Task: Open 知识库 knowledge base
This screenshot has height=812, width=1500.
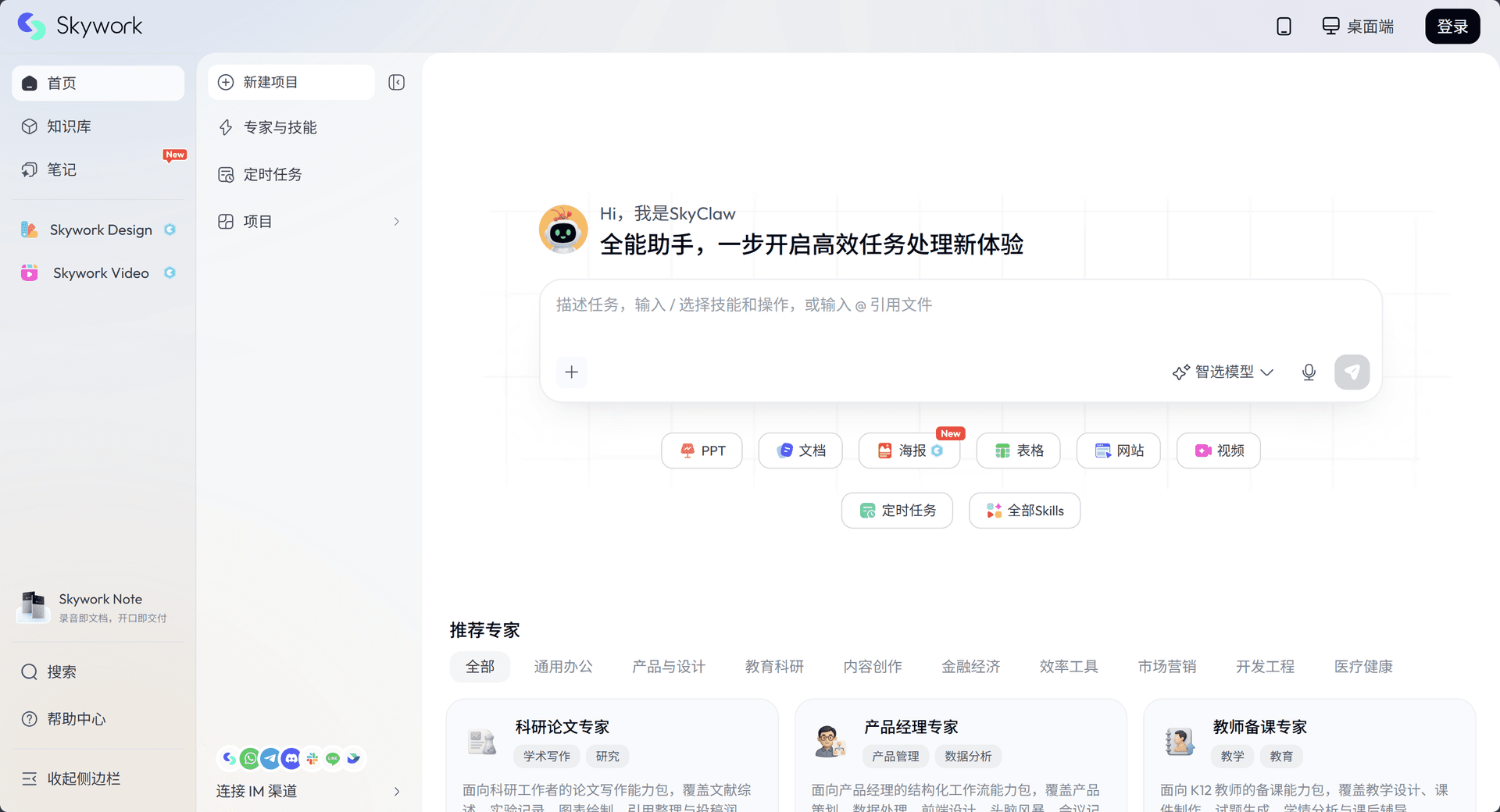Action: [98, 126]
